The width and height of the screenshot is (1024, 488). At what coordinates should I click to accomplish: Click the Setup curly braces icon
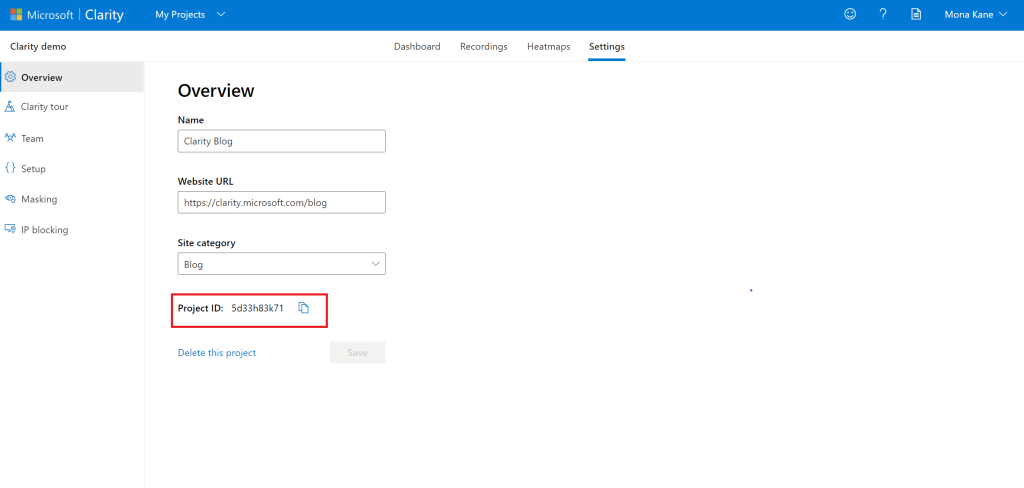click(x=10, y=168)
